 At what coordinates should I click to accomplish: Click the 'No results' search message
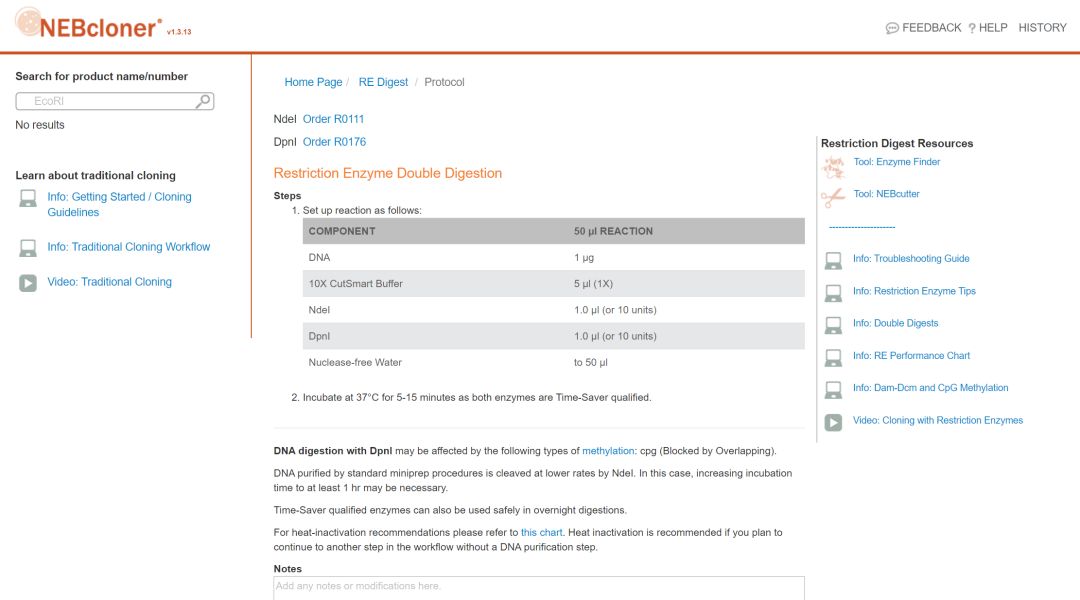(x=40, y=125)
